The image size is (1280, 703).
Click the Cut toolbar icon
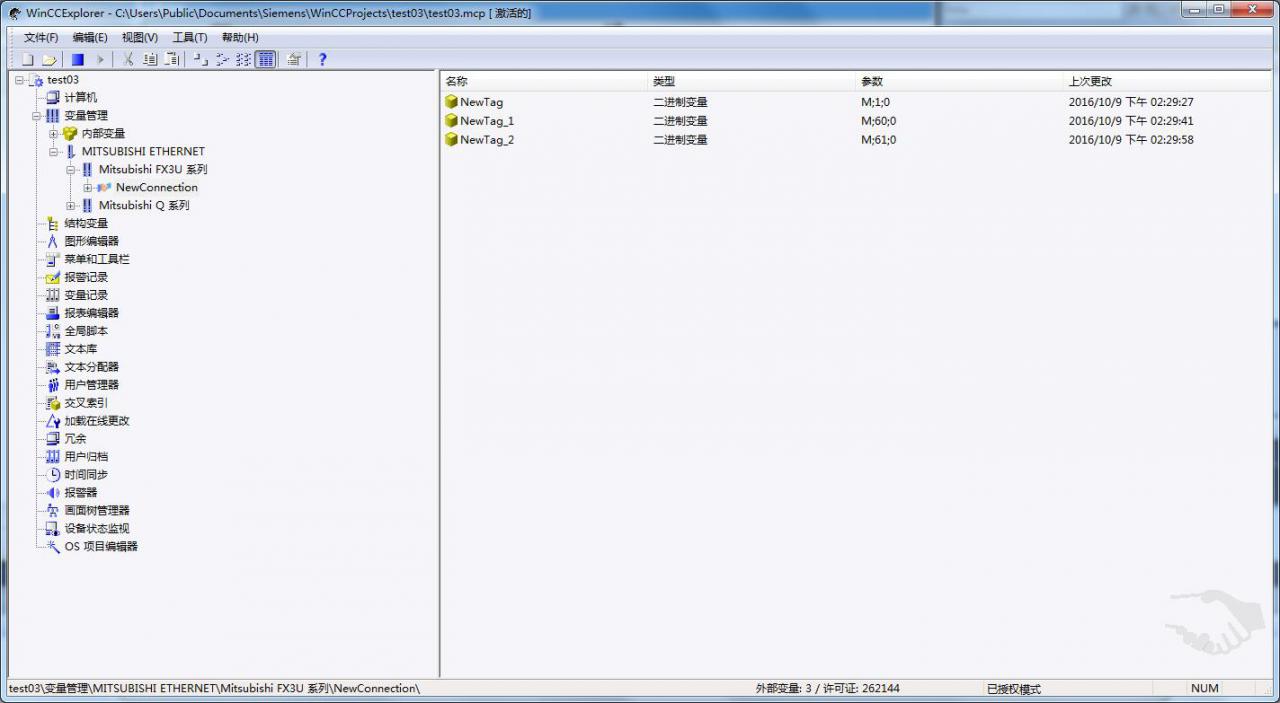click(128, 59)
